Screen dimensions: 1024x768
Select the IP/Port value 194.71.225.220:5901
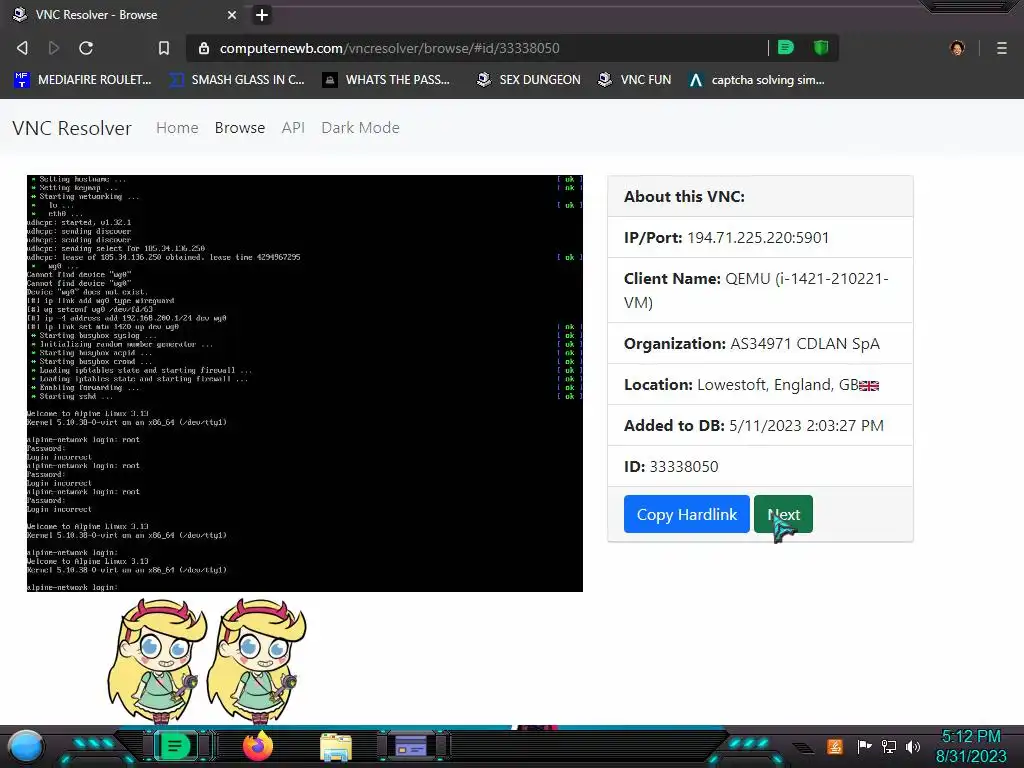tap(758, 238)
